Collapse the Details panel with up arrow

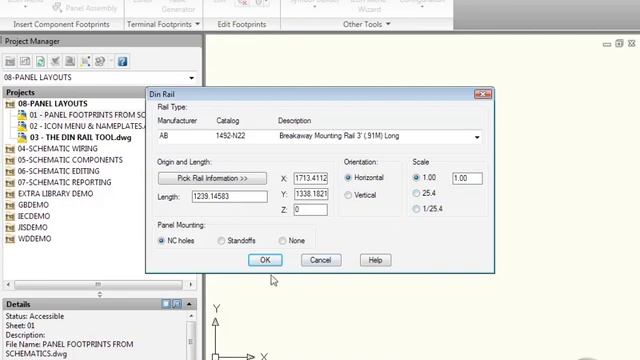point(189,304)
